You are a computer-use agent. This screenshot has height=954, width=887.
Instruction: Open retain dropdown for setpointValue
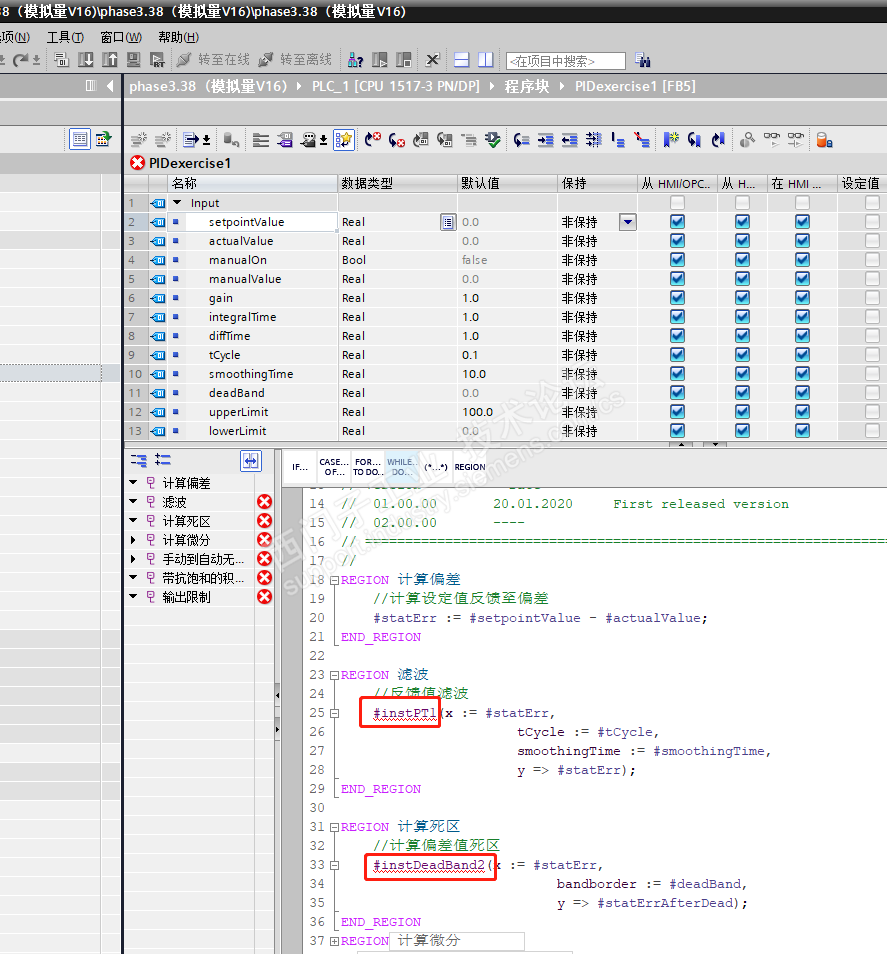627,222
